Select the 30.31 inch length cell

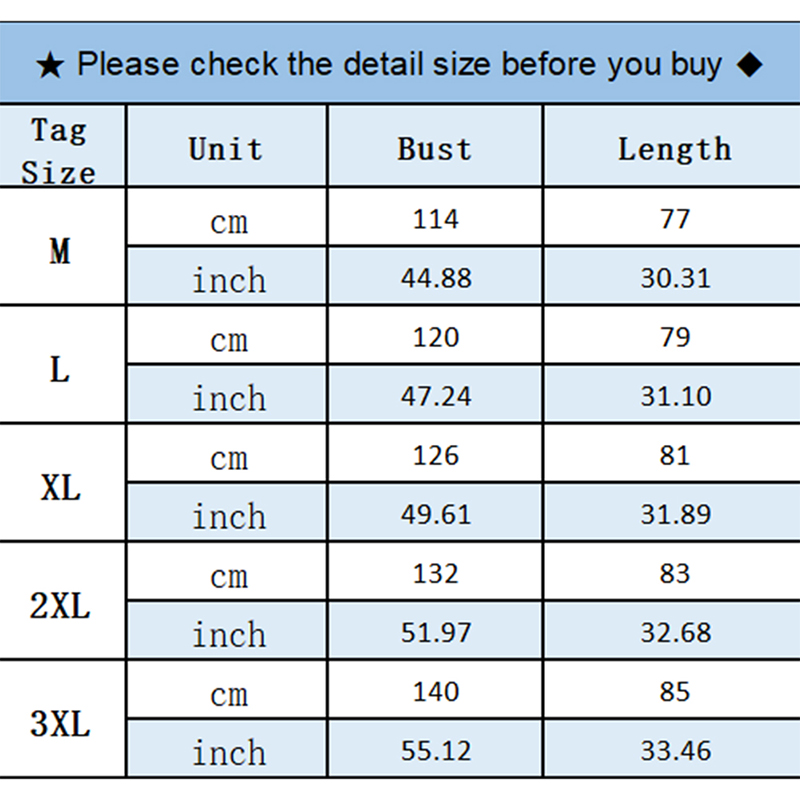tap(675, 278)
